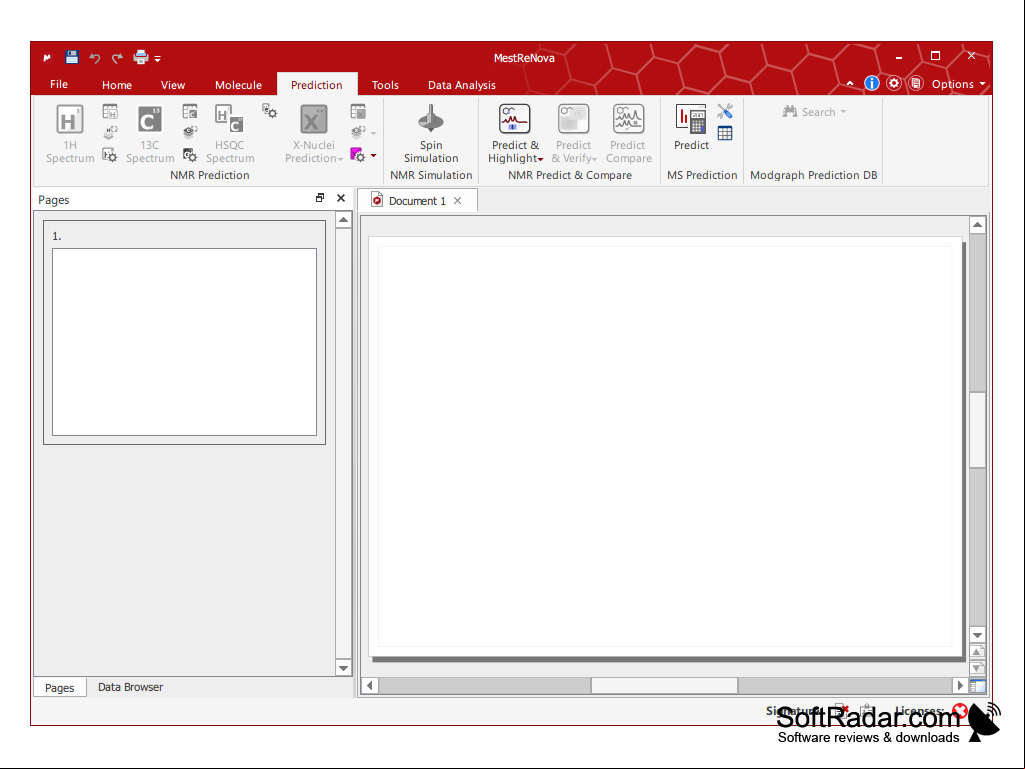Predict the 1H Spectrum

(x=70, y=134)
